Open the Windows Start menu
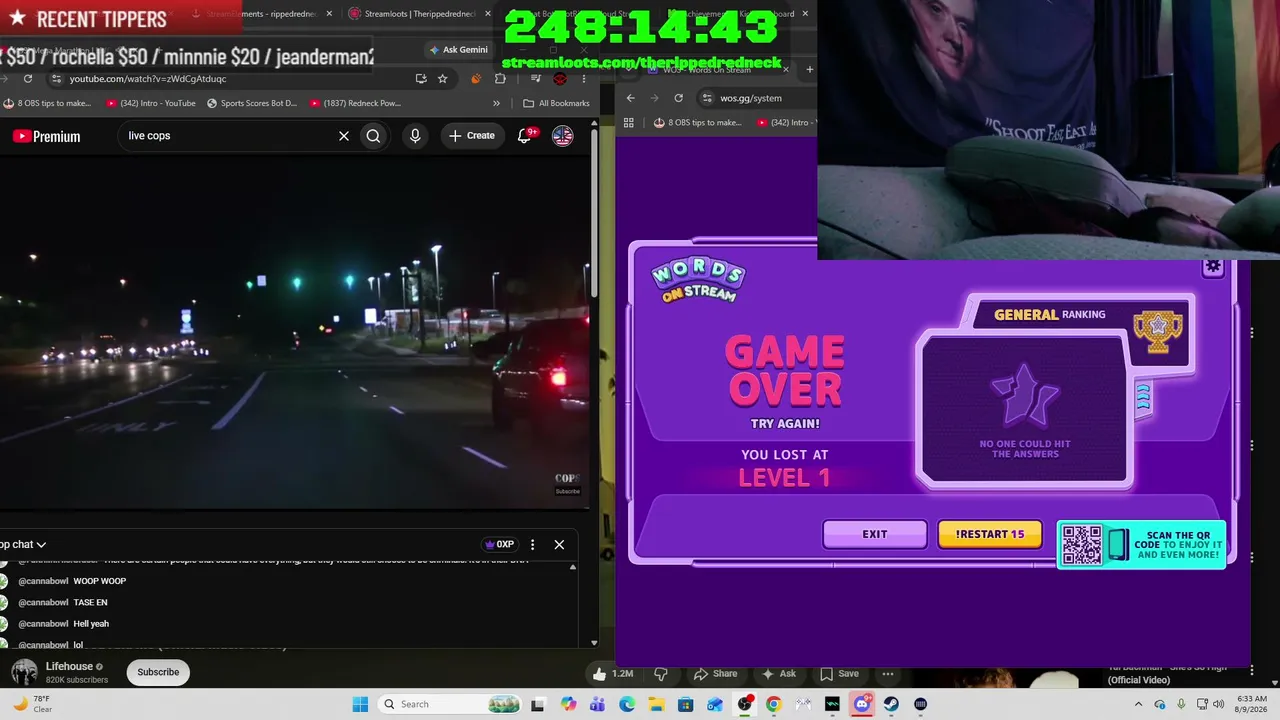The height and width of the screenshot is (720, 1280). click(x=360, y=704)
